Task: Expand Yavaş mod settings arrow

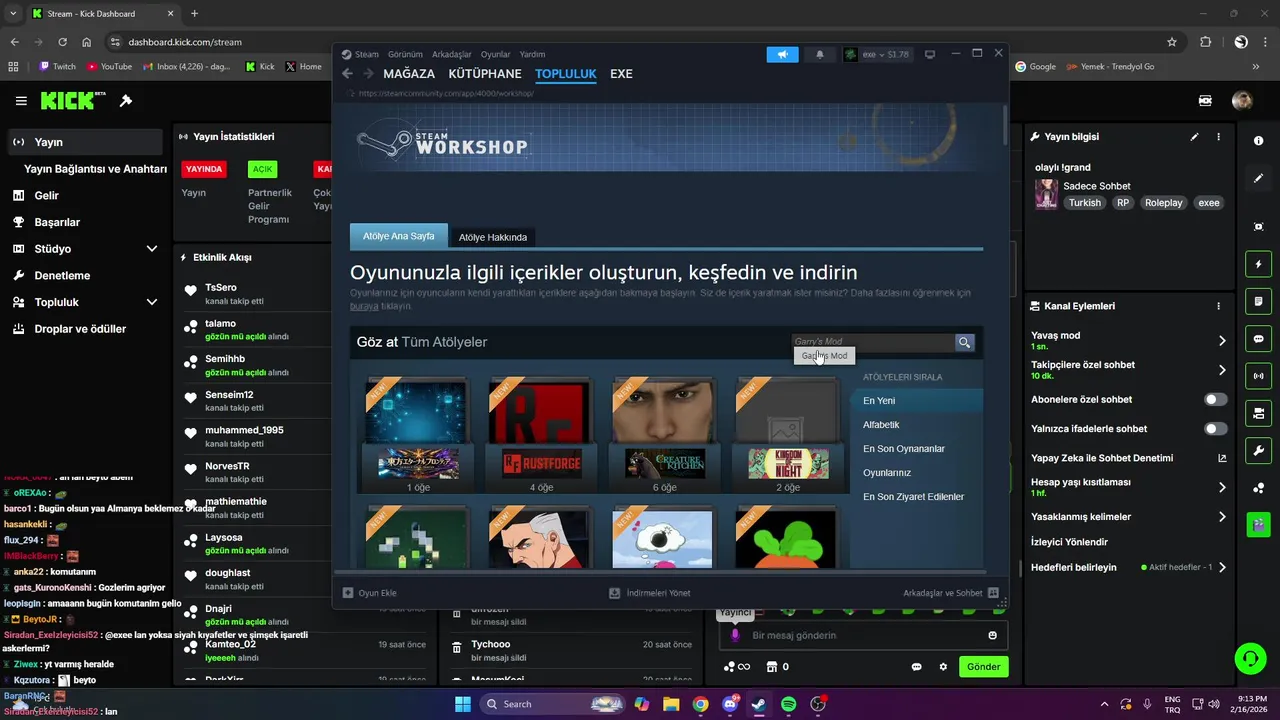Action: click(1222, 341)
